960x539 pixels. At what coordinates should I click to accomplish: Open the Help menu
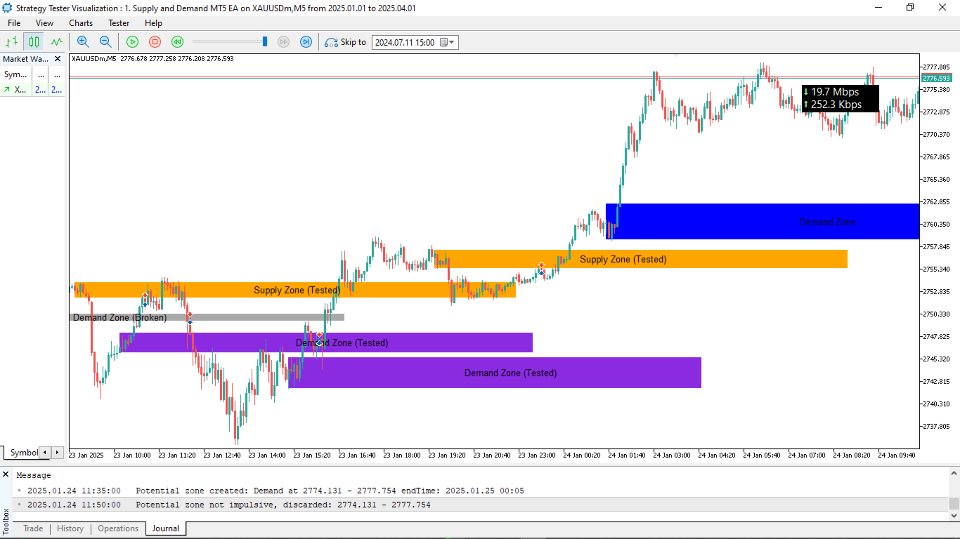(153, 23)
